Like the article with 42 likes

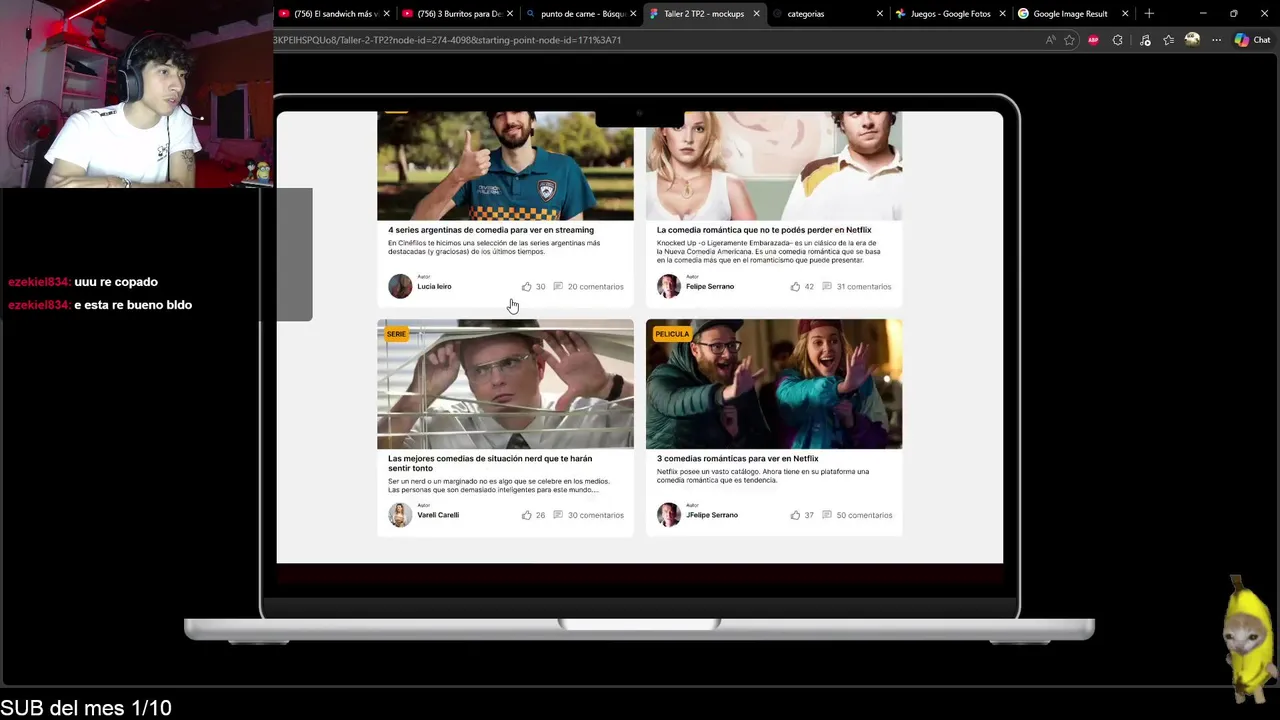(x=795, y=286)
